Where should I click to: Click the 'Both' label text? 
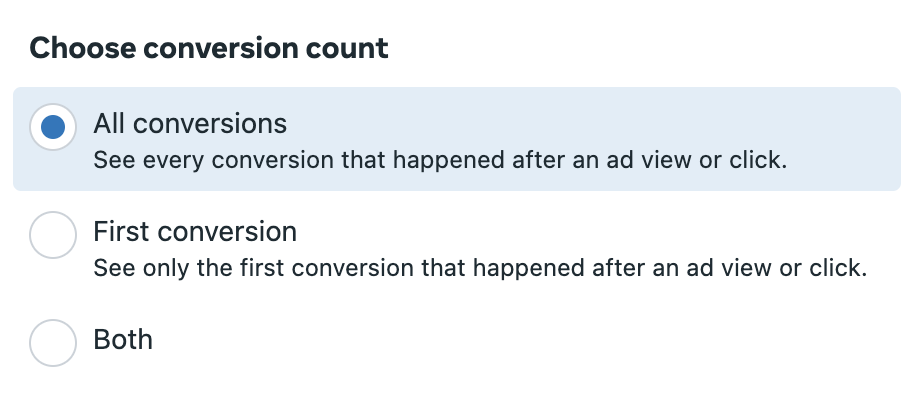[x=123, y=340]
